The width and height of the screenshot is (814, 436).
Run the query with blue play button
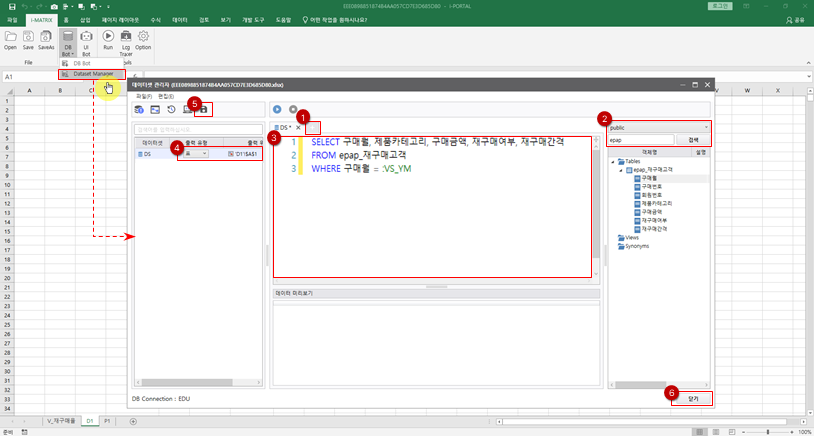(x=277, y=109)
